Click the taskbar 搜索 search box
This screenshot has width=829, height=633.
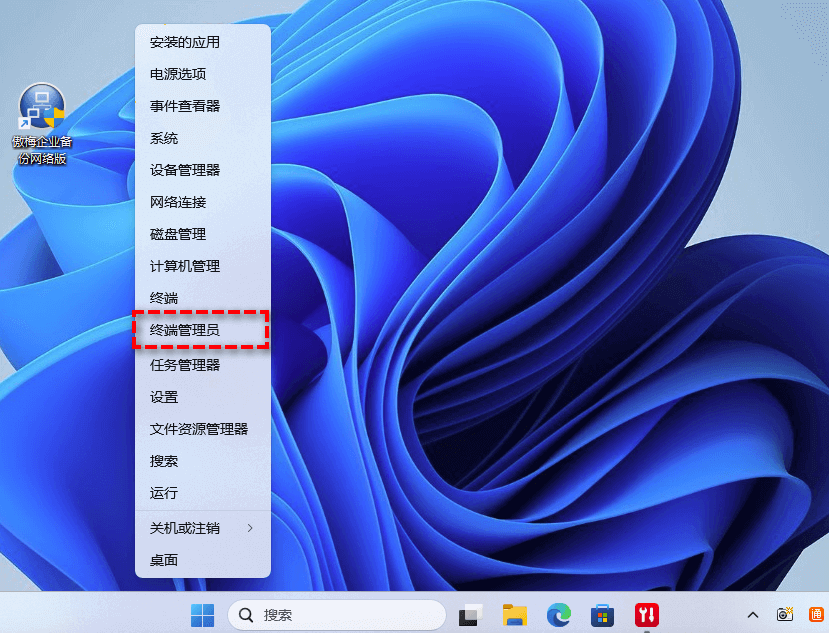coord(336,614)
